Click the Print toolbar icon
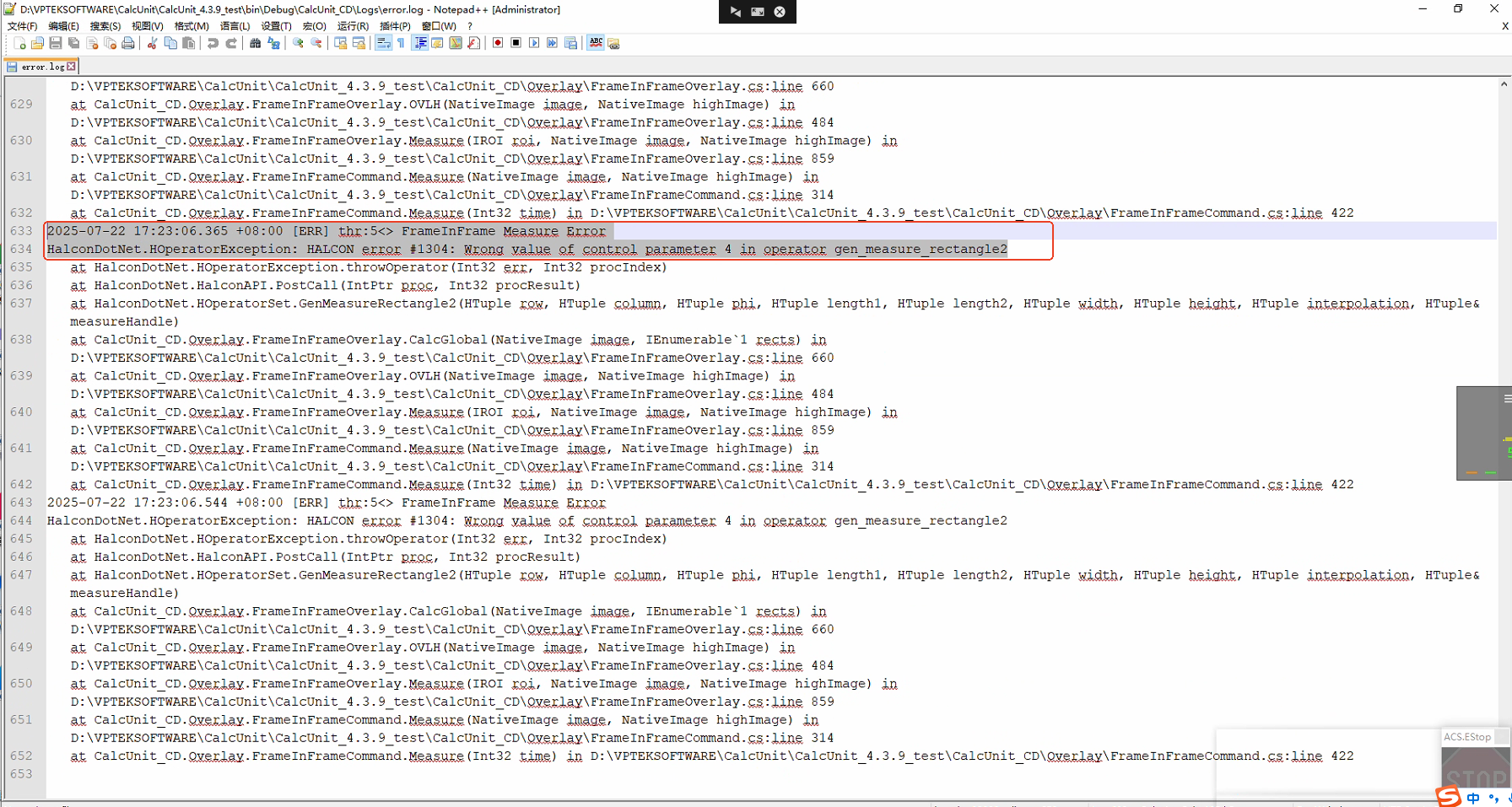 [x=128, y=43]
